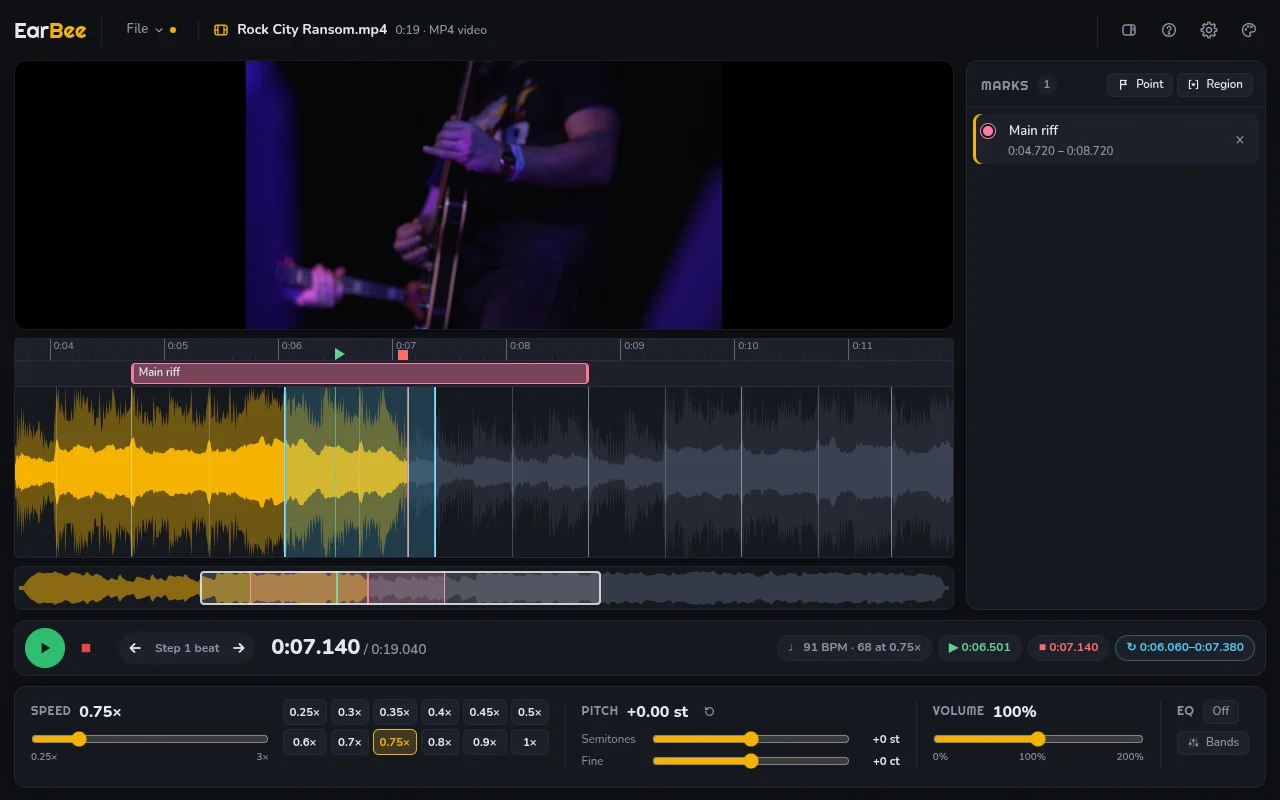The width and height of the screenshot is (1280, 800).
Task: Toggle the EQ Off switch
Action: click(x=1220, y=712)
